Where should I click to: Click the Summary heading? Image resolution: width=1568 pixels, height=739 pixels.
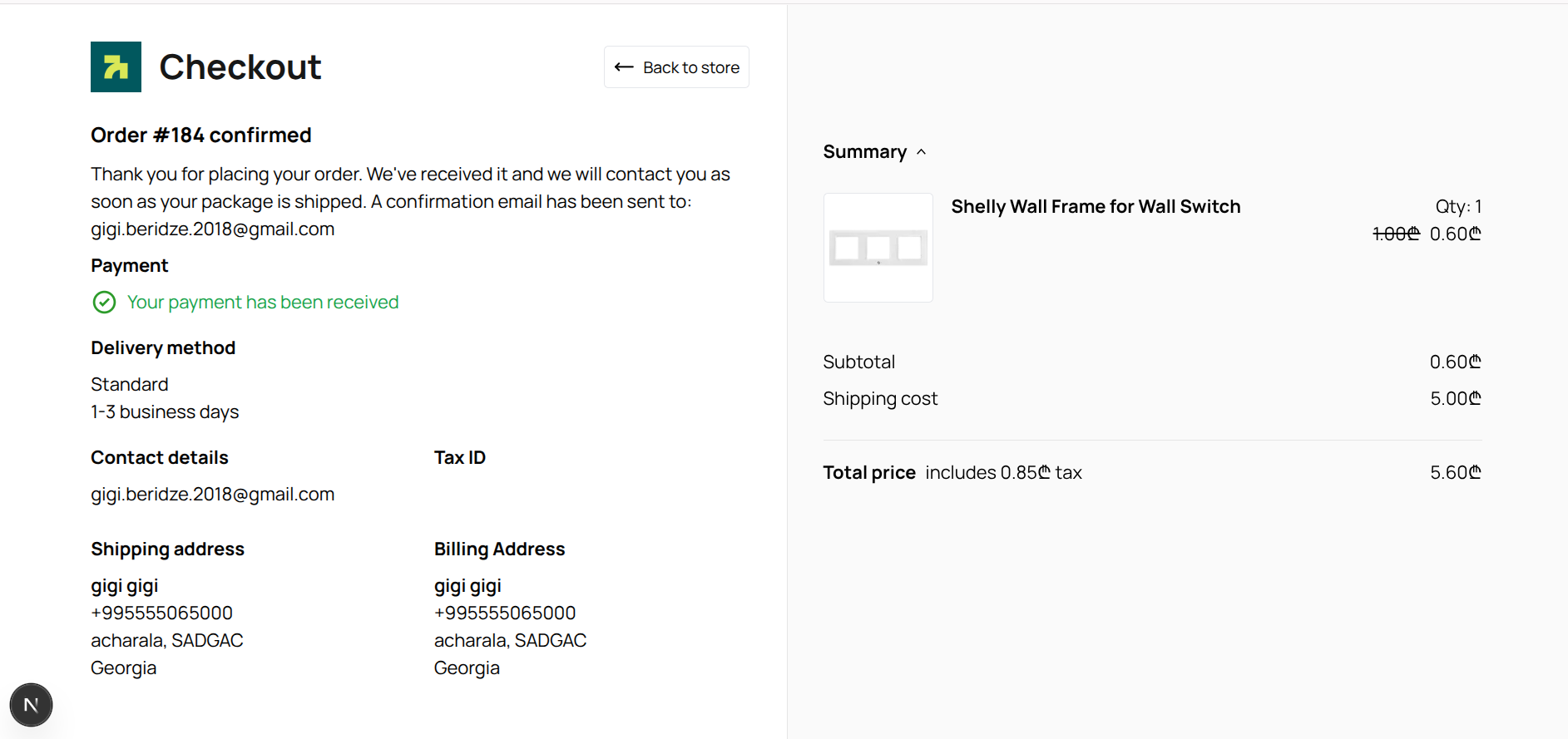[x=864, y=152]
